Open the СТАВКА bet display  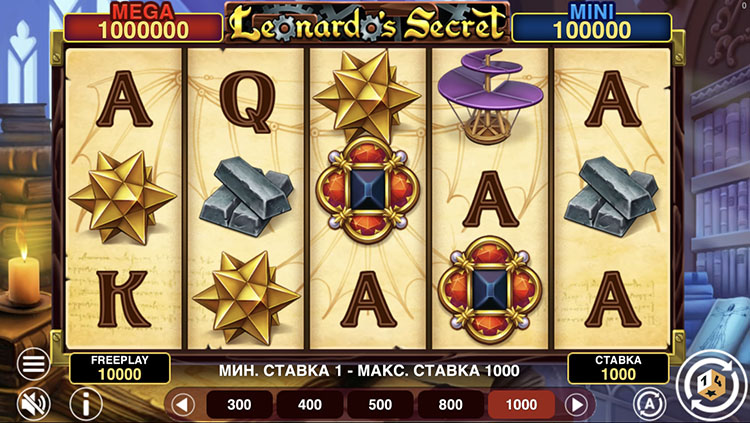pyautogui.click(x=618, y=368)
